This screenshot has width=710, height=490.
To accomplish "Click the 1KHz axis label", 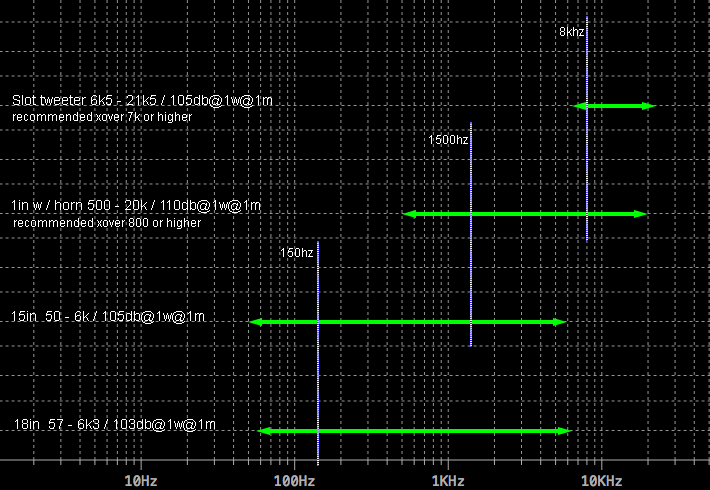I will click(x=448, y=480).
